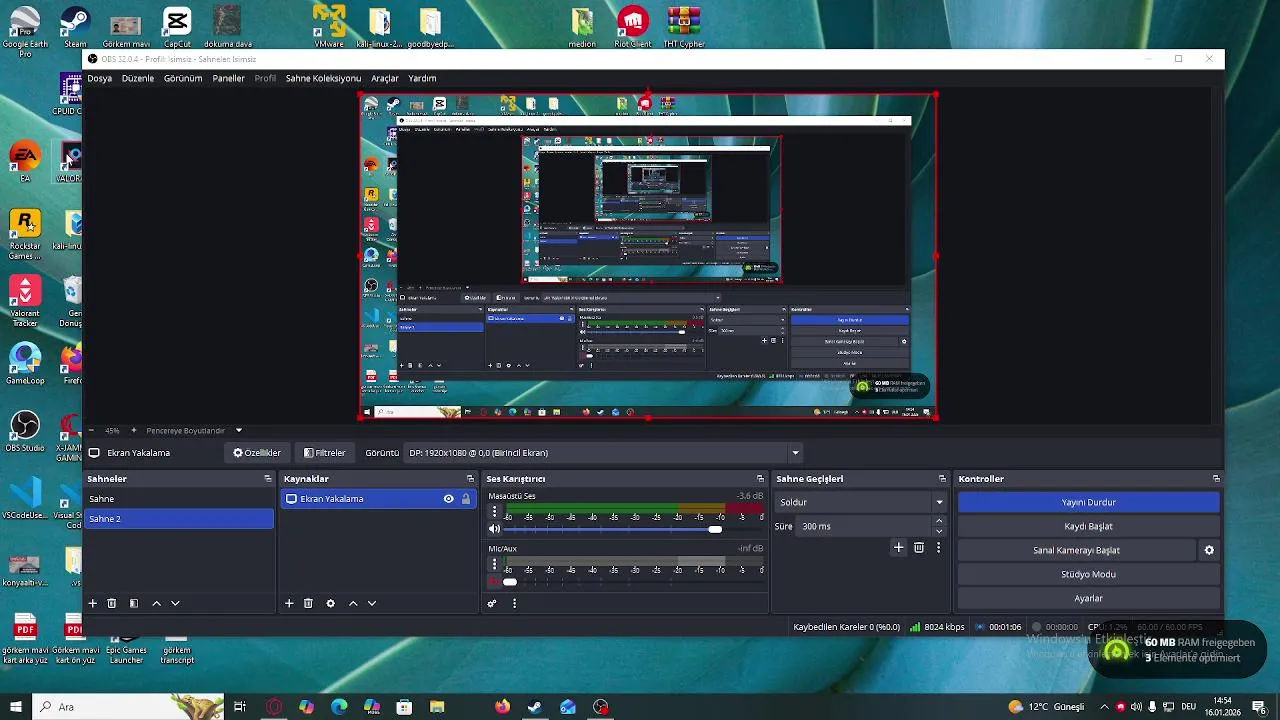
Task: Remove the selected source with the trash icon
Action: tap(308, 603)
